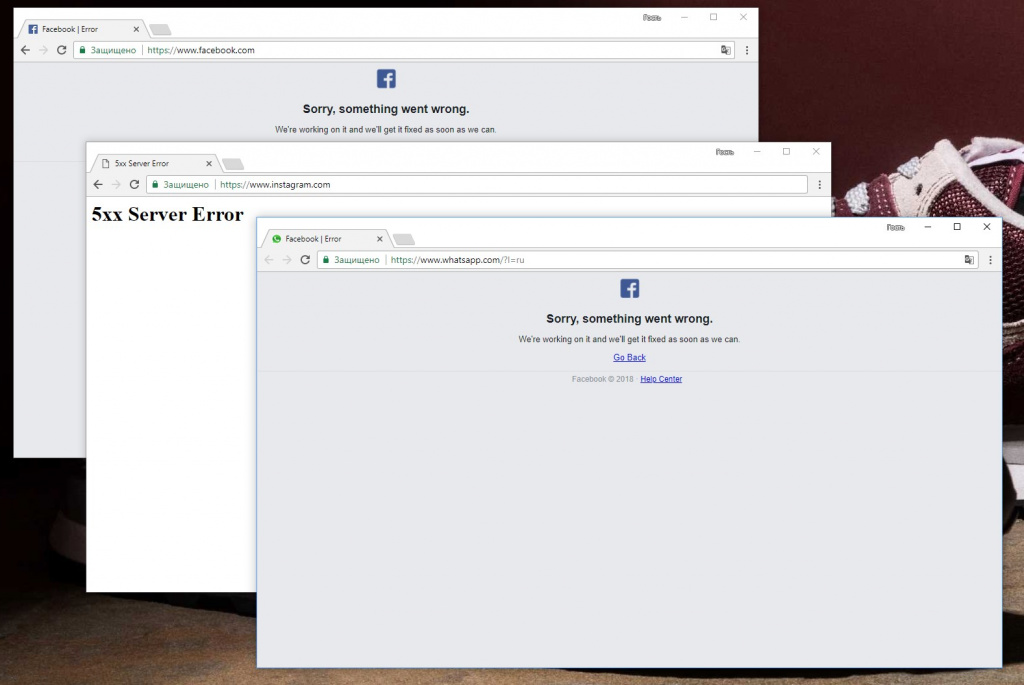The image size is (1024, 685).
Task: Open Chrome menu in Facebook window
Action: 747,50
